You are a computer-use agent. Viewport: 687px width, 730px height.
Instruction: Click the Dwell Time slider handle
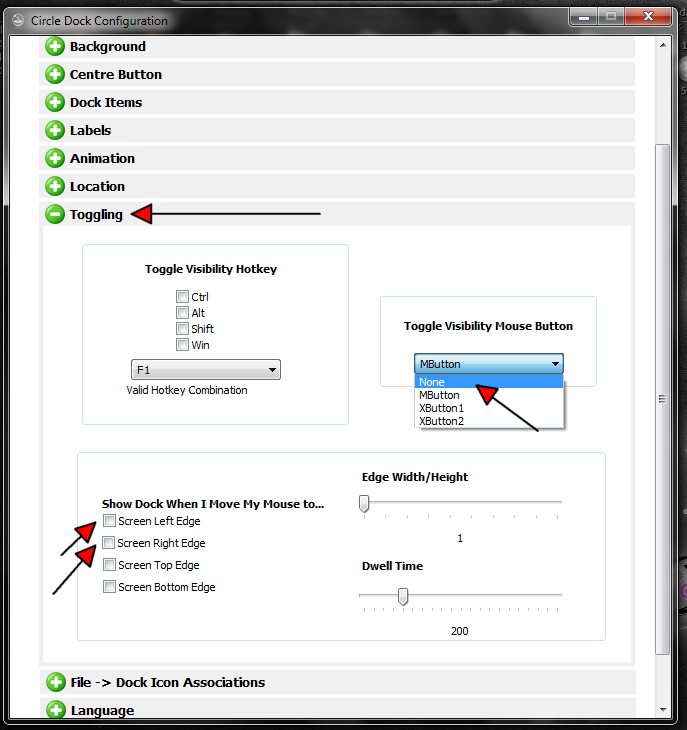(403, 596)
